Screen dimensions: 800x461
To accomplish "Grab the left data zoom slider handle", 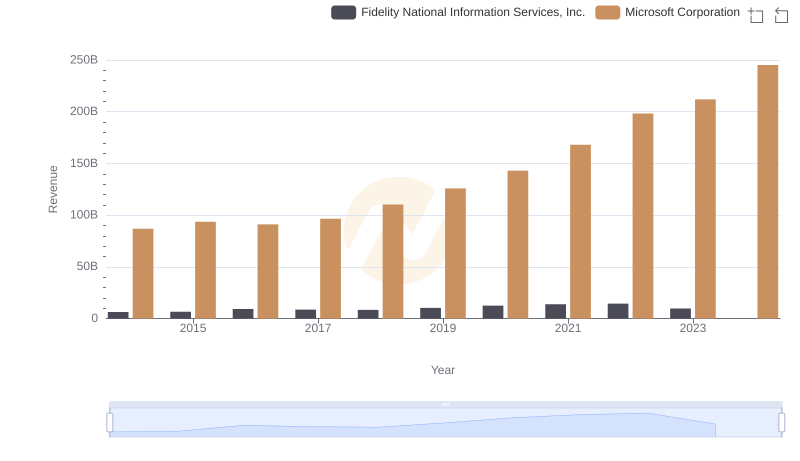I will tap(110, 423).
